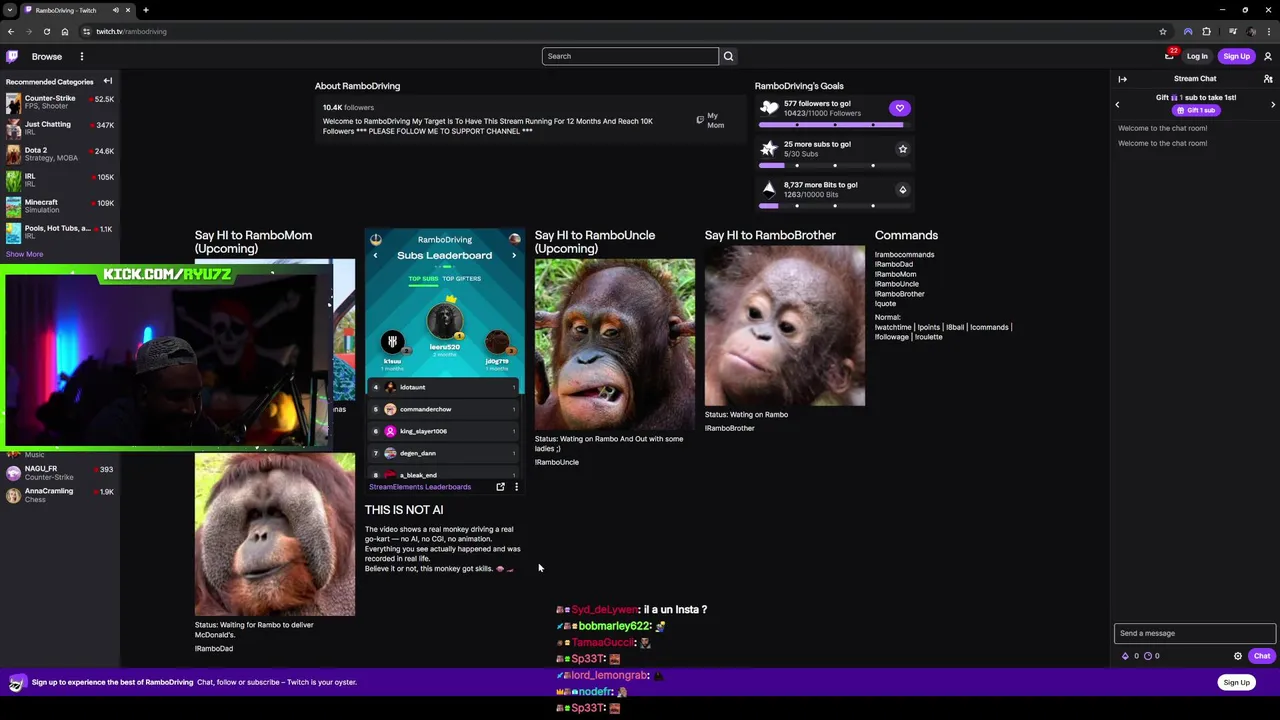The height and width of the screenshot is (720, 1280).
Task: Click the channel points icon below chat input
Action: [x=1148, y=656]
